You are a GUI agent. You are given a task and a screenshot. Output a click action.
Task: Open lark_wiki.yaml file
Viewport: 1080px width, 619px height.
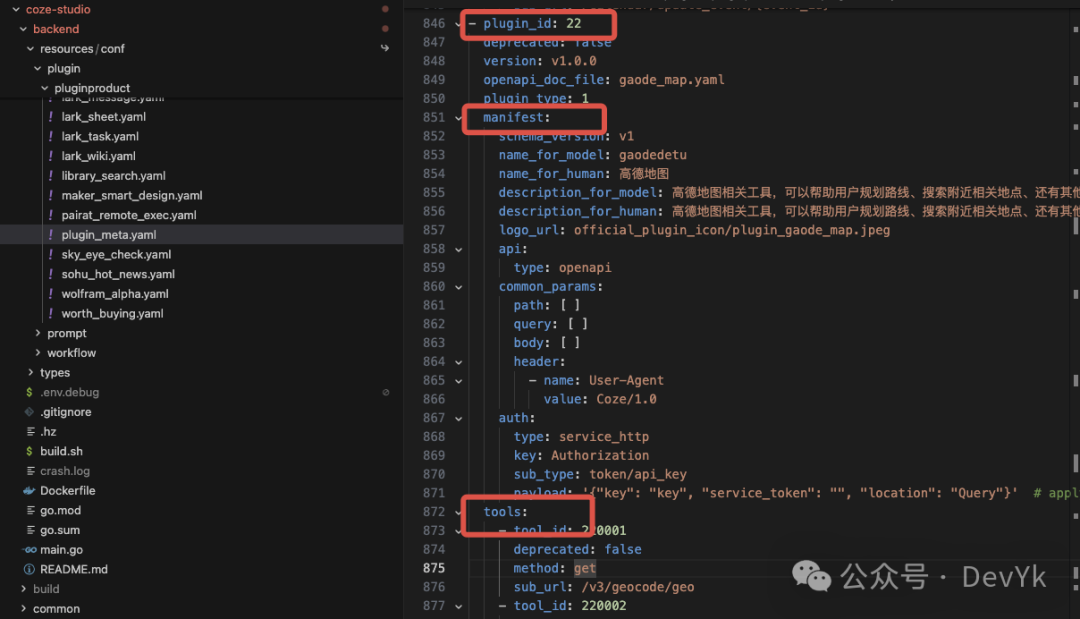click(x=98, y=156)
